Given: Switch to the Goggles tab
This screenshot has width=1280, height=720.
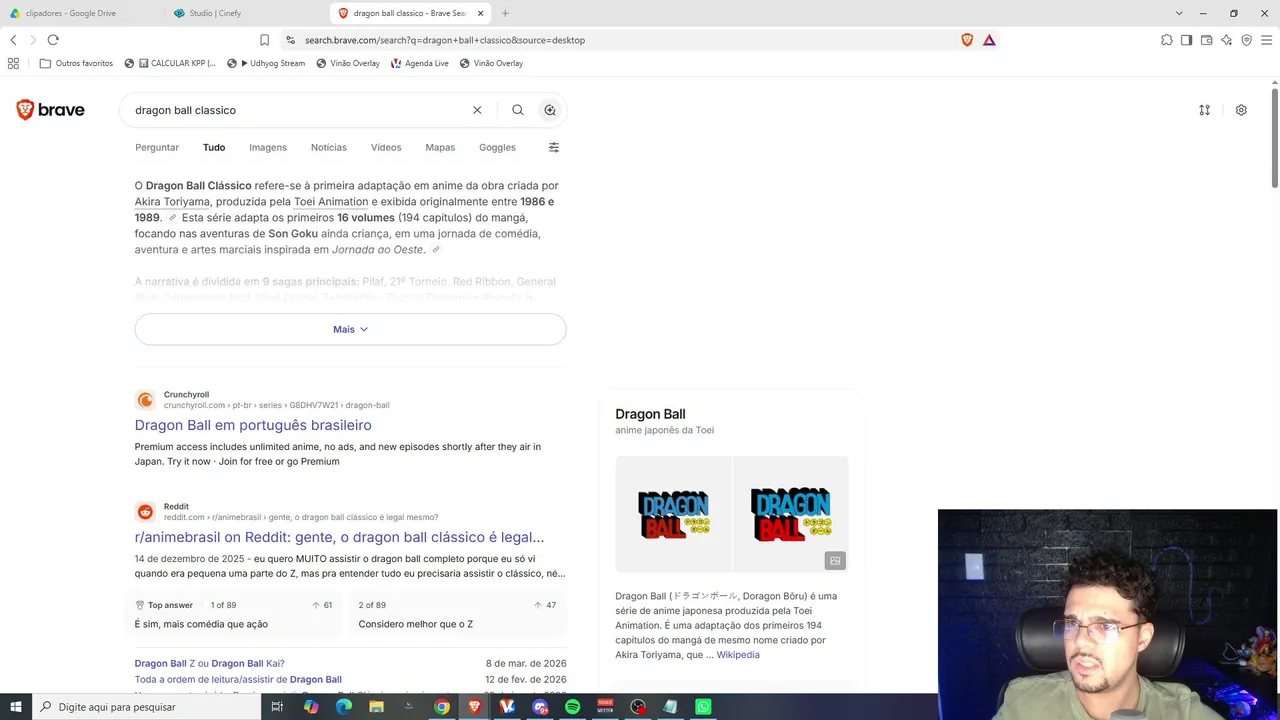Looking at the screenshot, I should tap(497, 147).
